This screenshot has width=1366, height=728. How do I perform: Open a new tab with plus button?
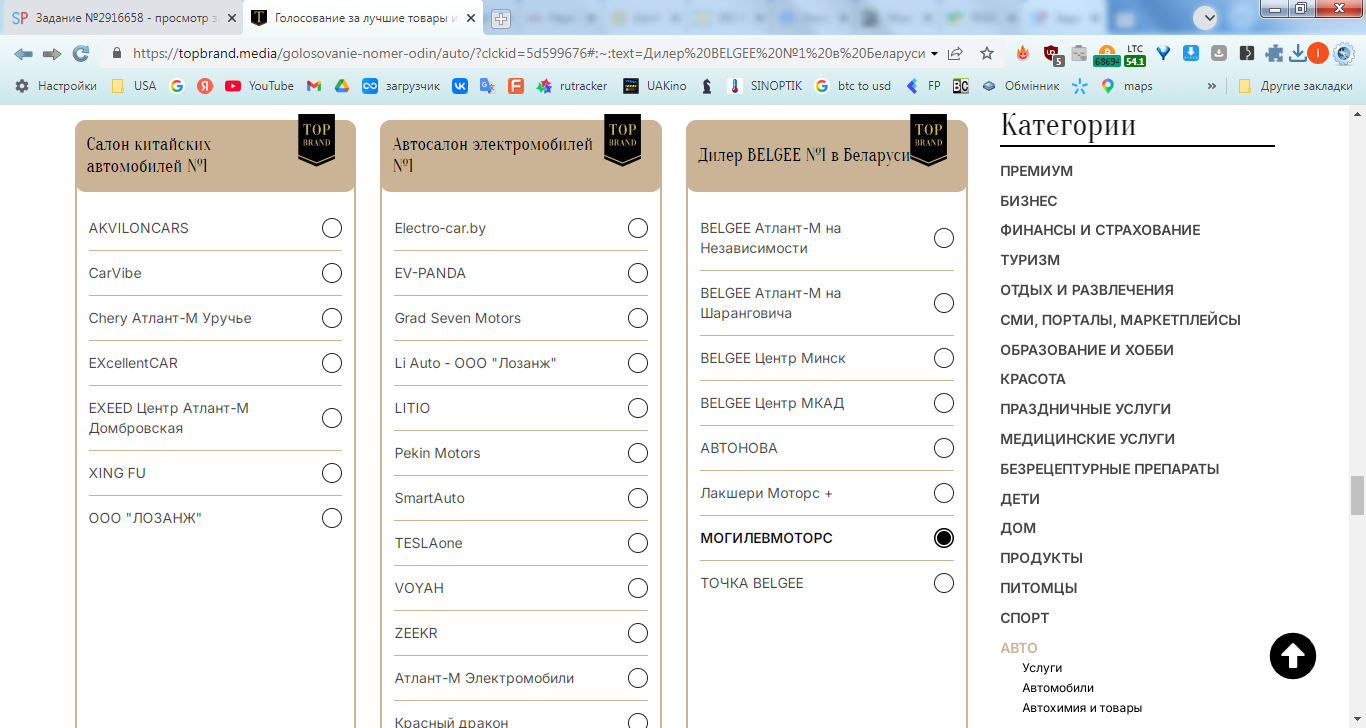(501, 18)
